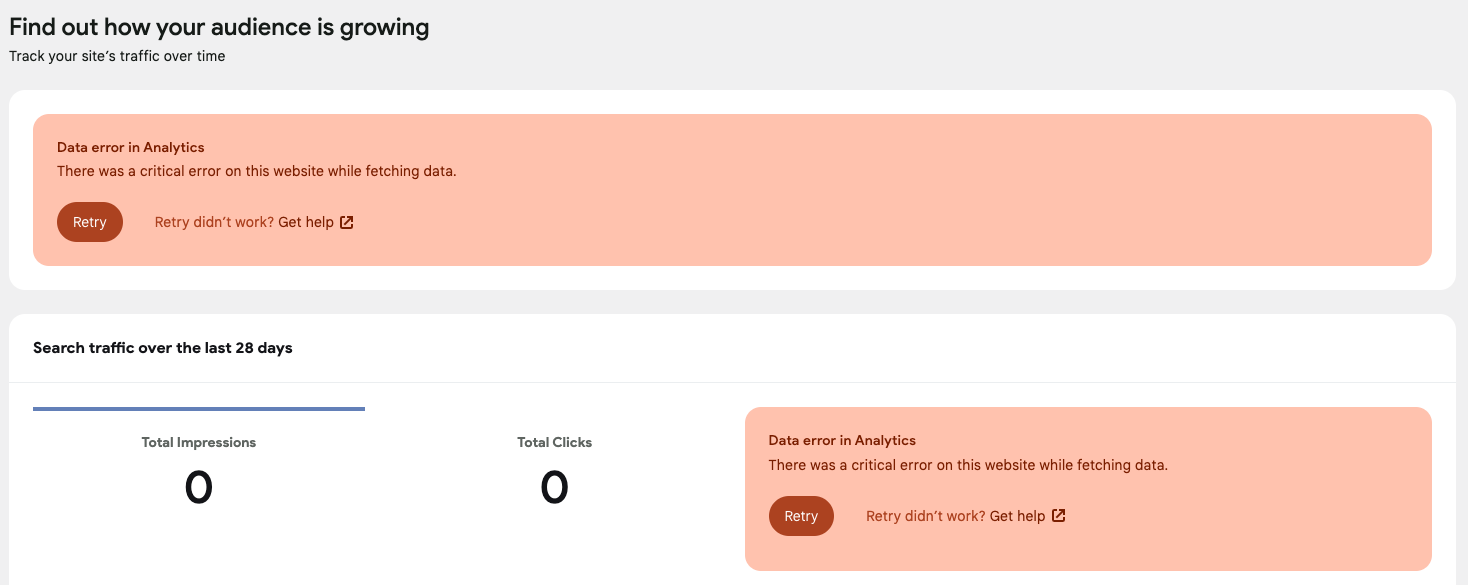The height and width of the screenshot is (585, 1468).
Task: Click the Analytics error banner warning area on top
Action: click(x=733, y=190)
